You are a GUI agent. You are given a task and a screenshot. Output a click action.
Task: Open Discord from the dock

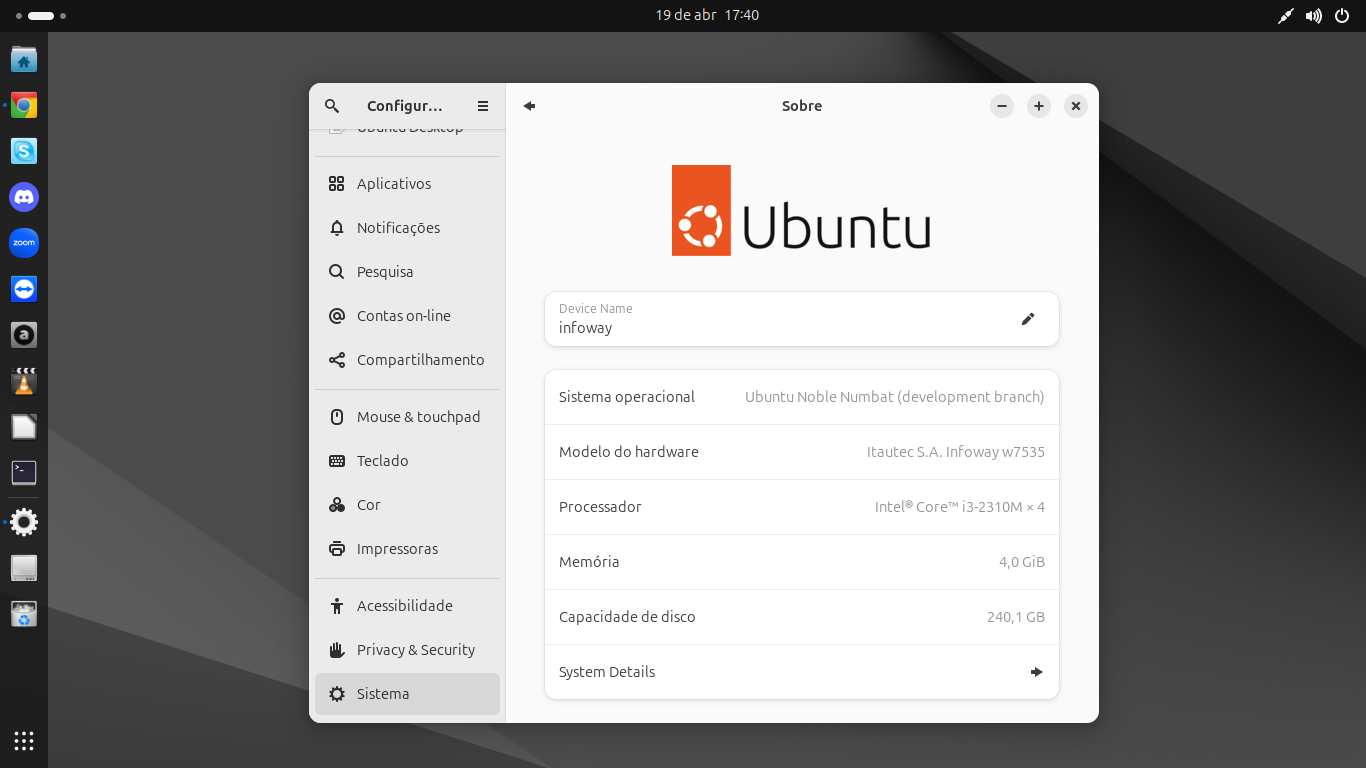pos(24,197)
